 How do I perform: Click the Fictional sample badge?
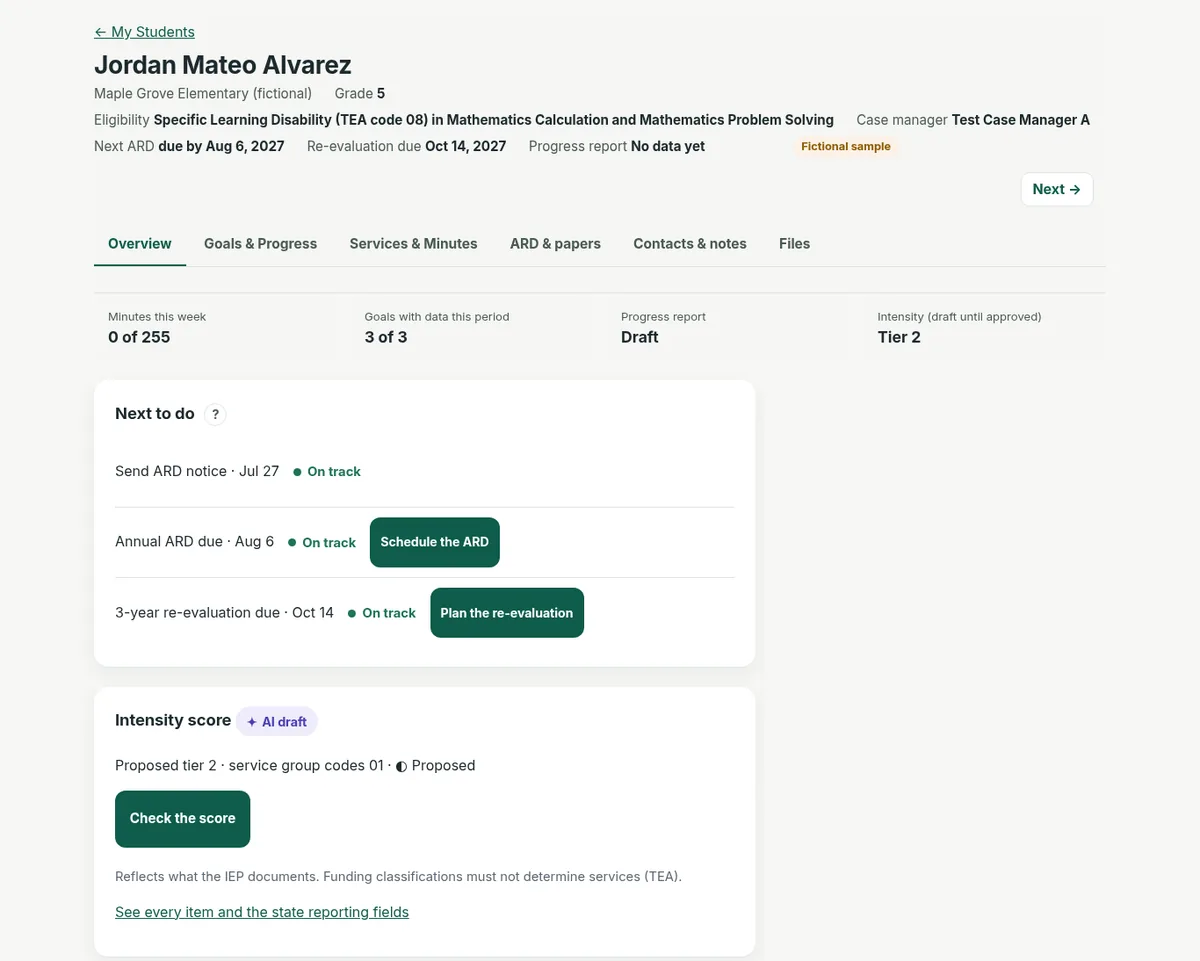[846, 146]
